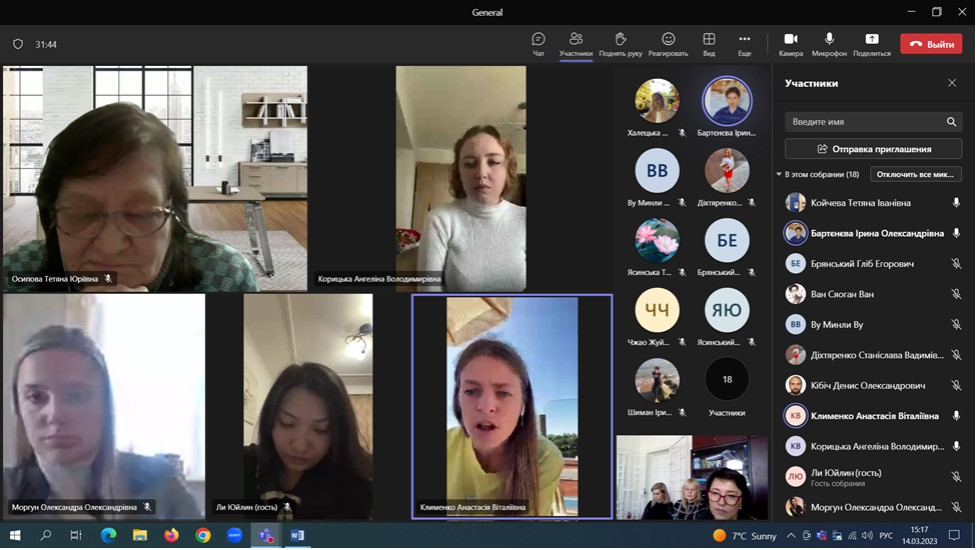Click Бартенєва Ірин... avatar tile in gallery
Viewport: 977px width, 550px height.
(x=727, y=101)
